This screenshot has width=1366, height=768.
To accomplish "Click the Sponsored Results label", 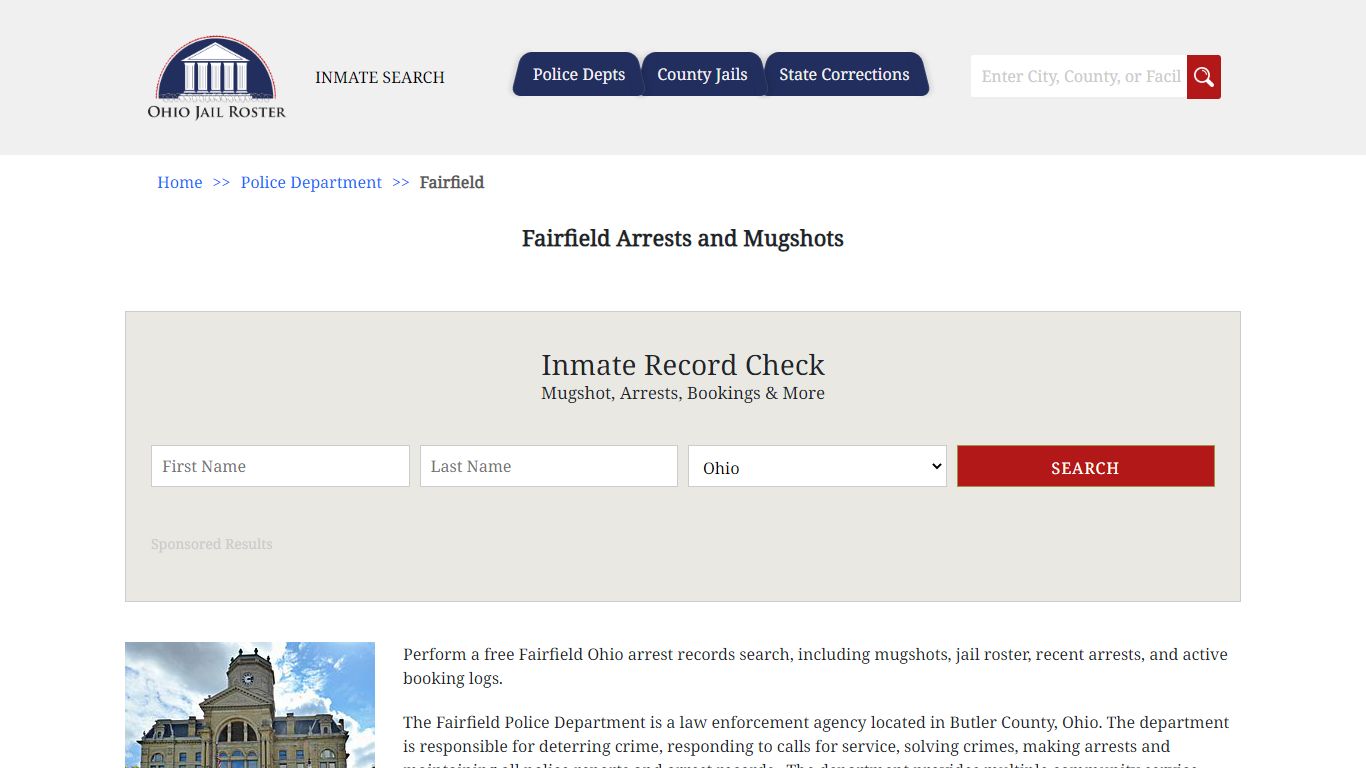I will click(212, 544).
